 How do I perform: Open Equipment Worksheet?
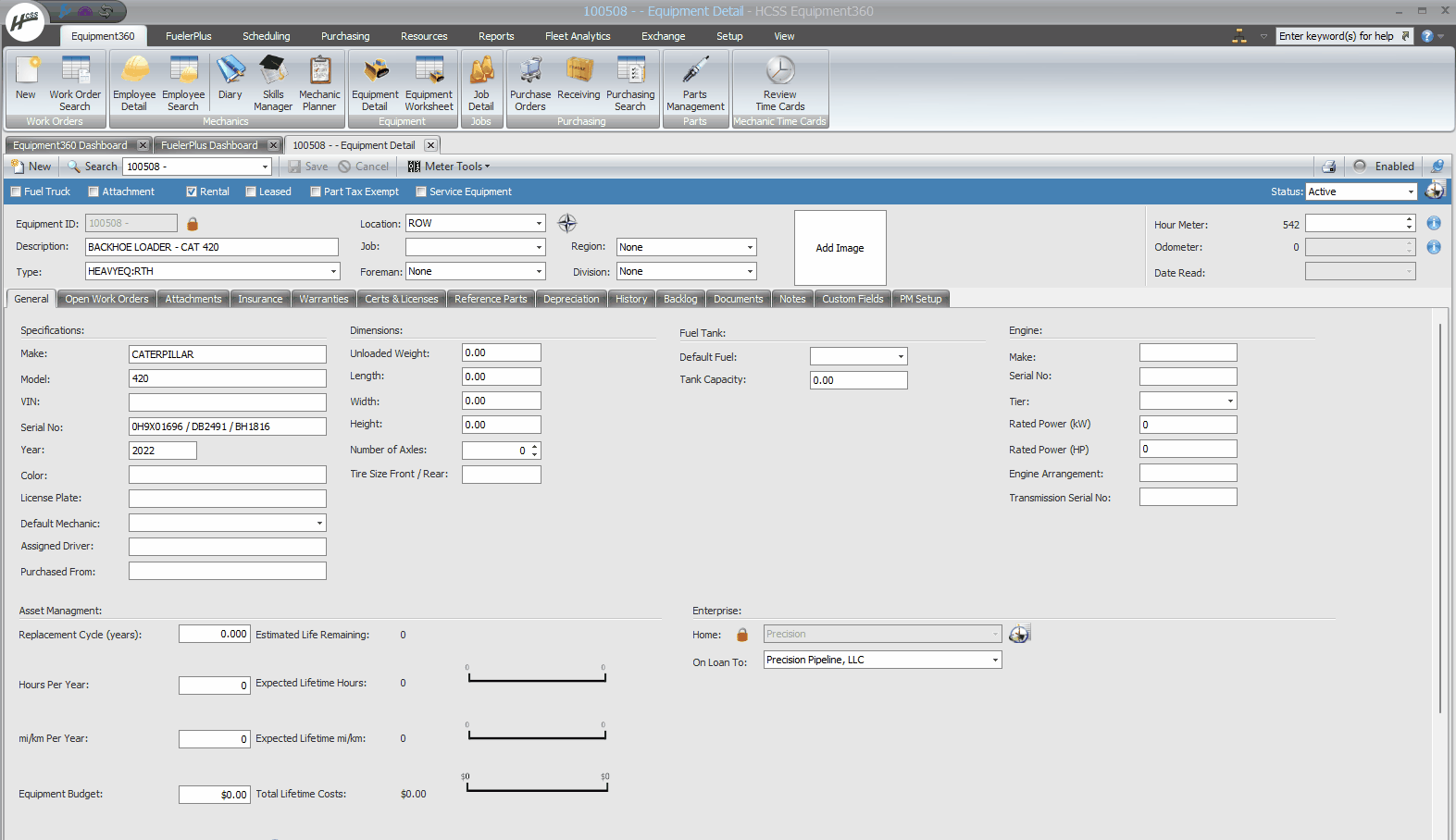tap(429, 82)
